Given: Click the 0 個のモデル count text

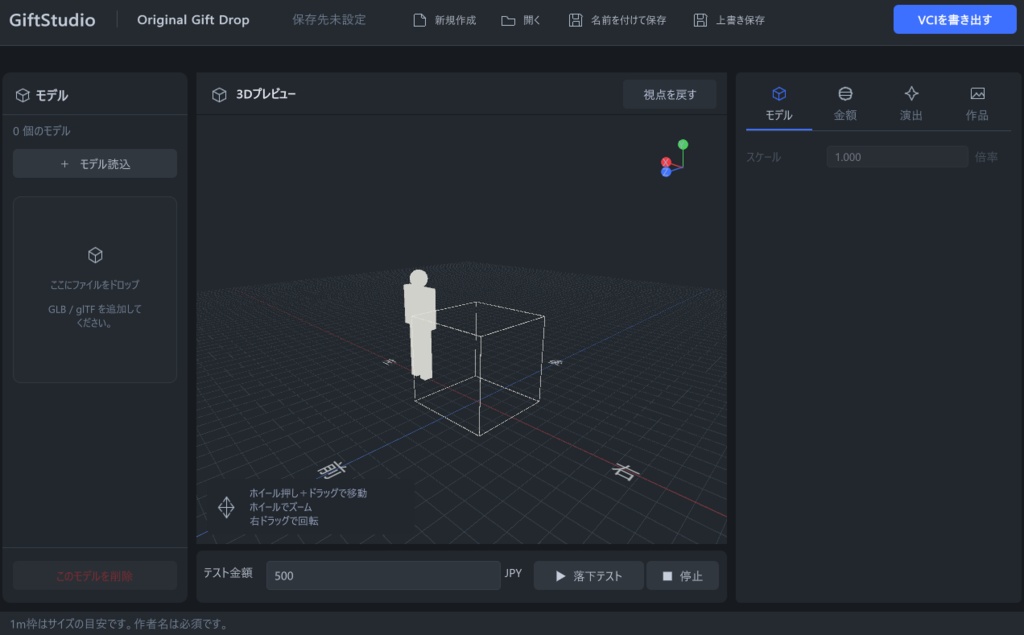Looking at the screenshot, I should coord(42,131).
